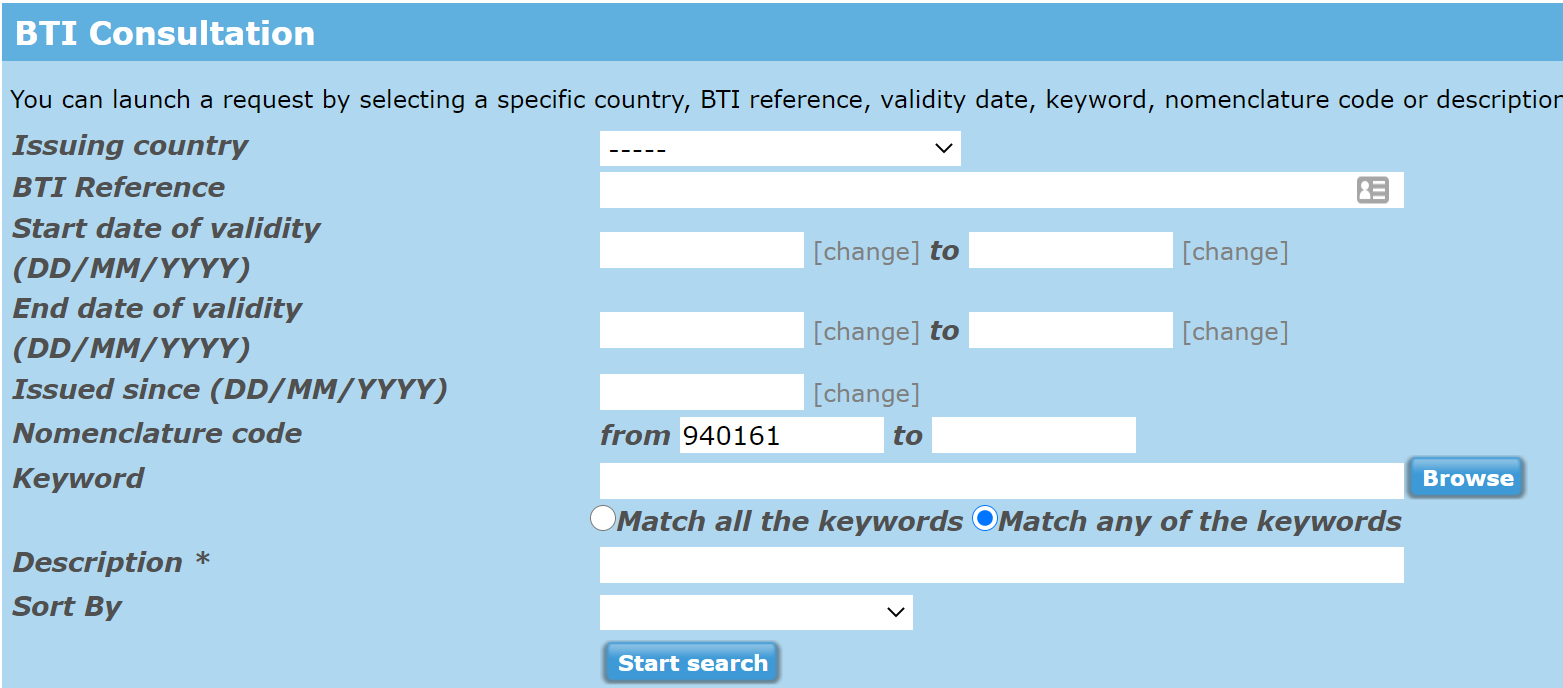Click change link beside Issued since field

pos(866,393)
